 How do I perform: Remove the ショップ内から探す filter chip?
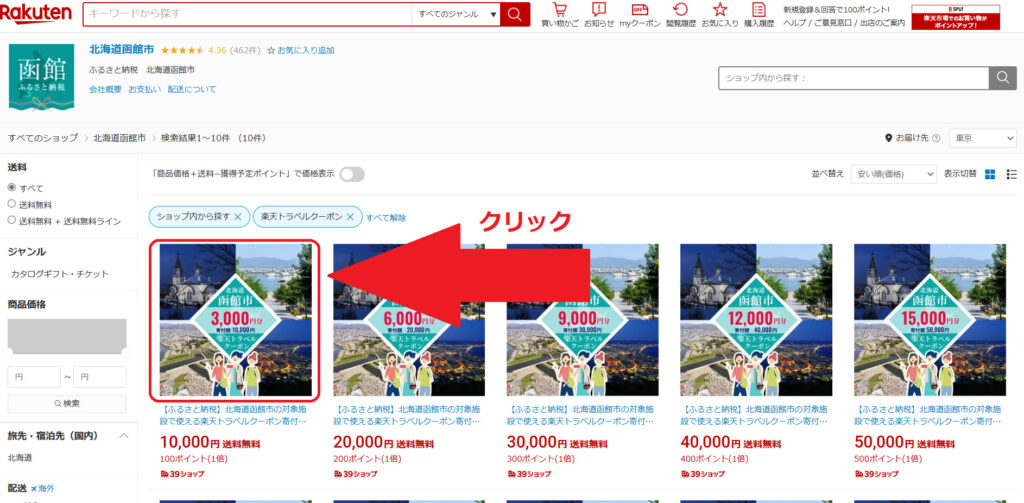click(x=238, y=217)
